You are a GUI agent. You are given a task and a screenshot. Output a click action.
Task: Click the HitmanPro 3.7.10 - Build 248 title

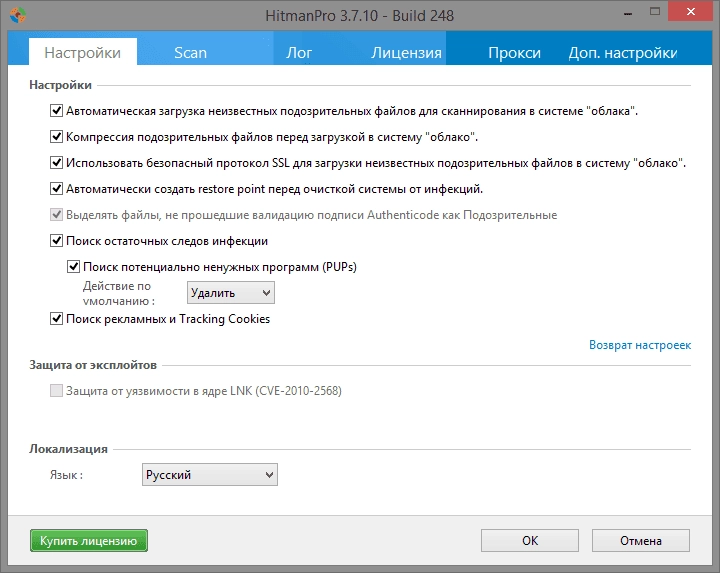[x=360, y=16]
